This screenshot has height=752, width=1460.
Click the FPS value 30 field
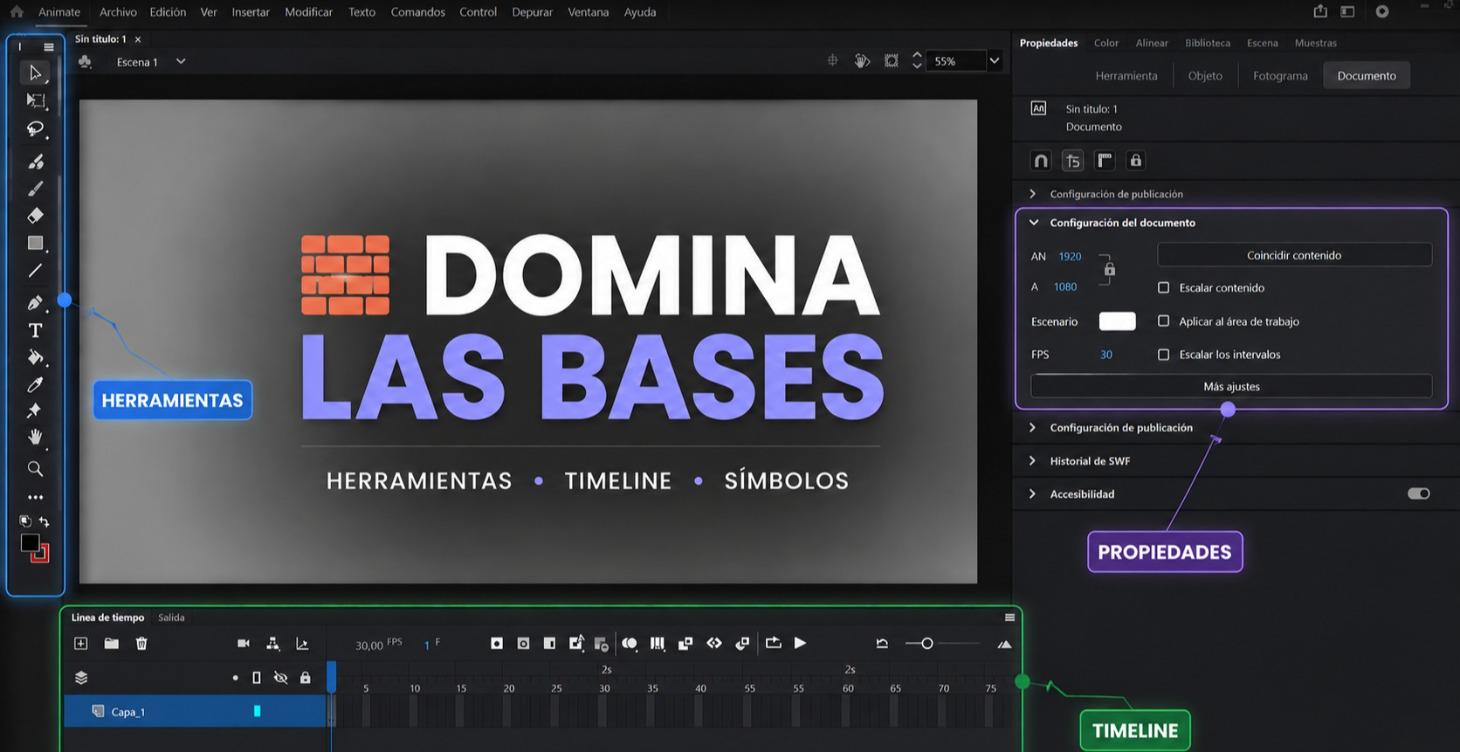point(1106,354)
